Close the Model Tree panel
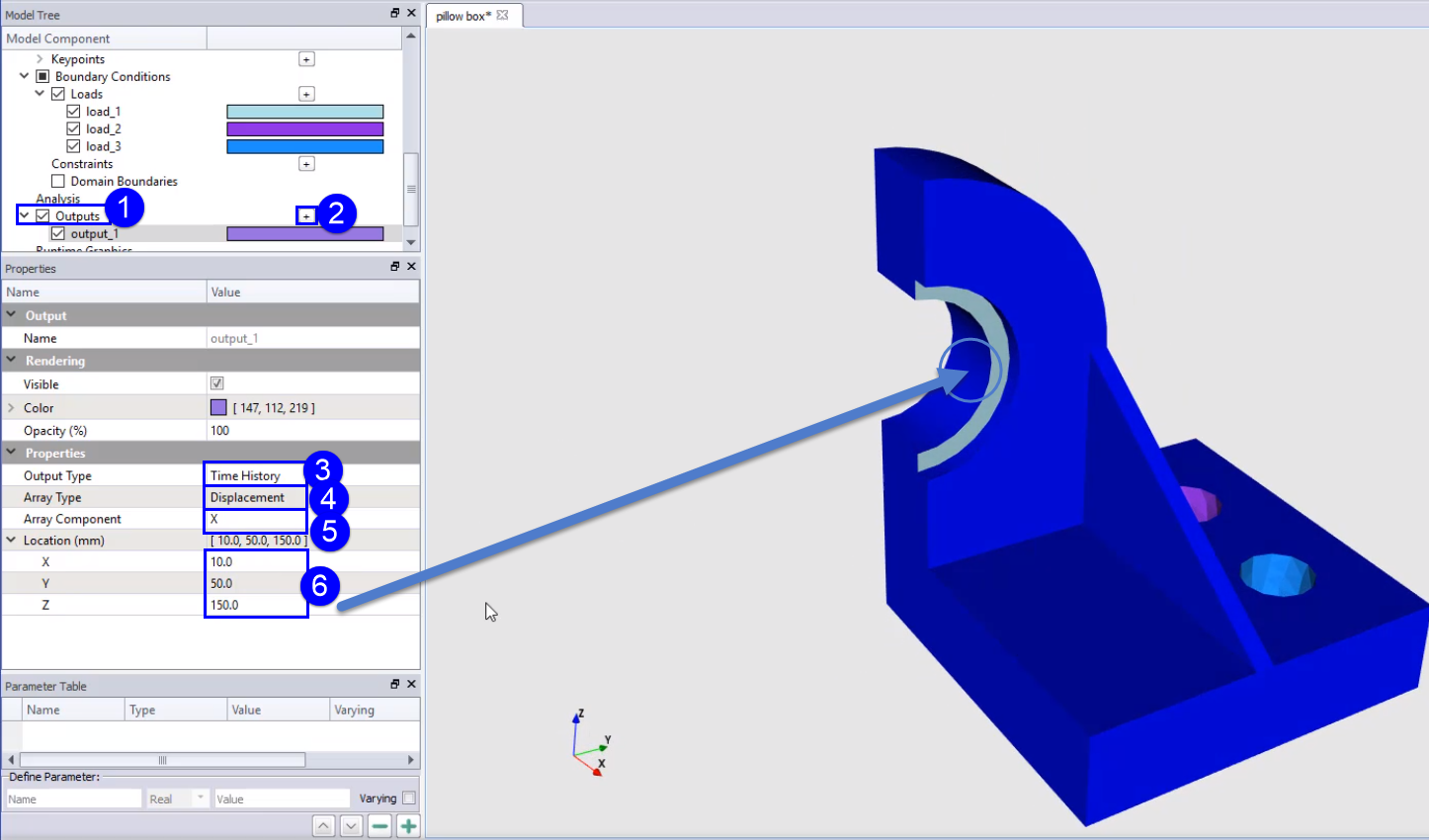This screenshot has height=840, width=1429. pyautogui.click(x=411, y=13)
